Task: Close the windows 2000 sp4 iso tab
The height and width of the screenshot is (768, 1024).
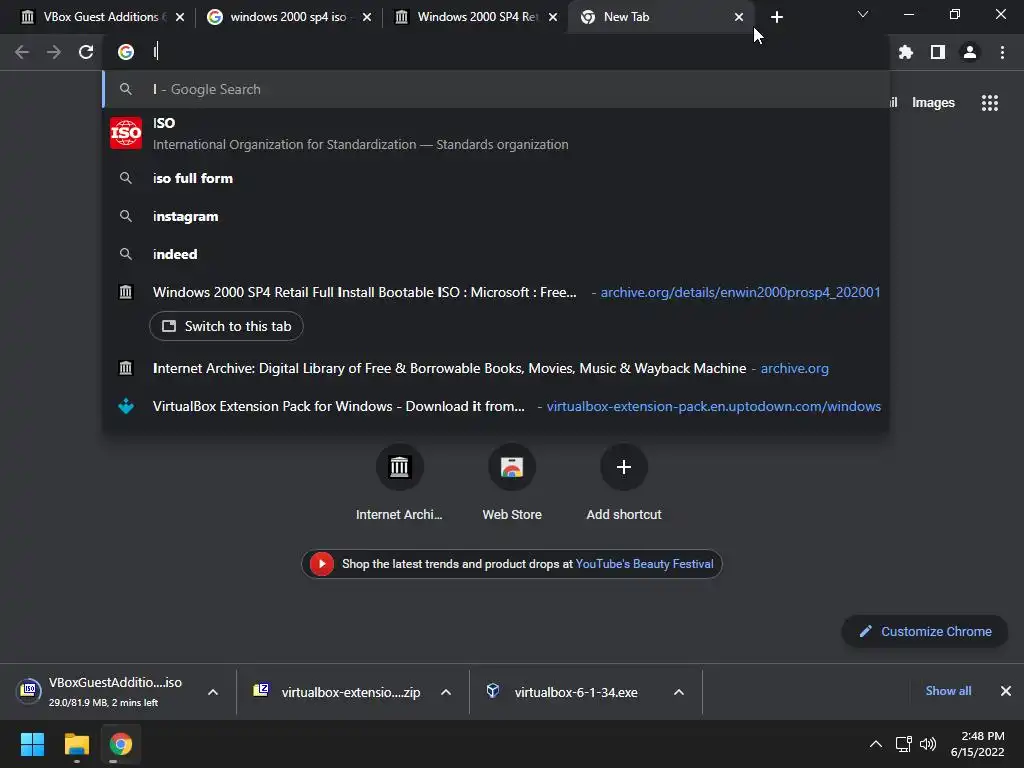Action: pos(367,17)
